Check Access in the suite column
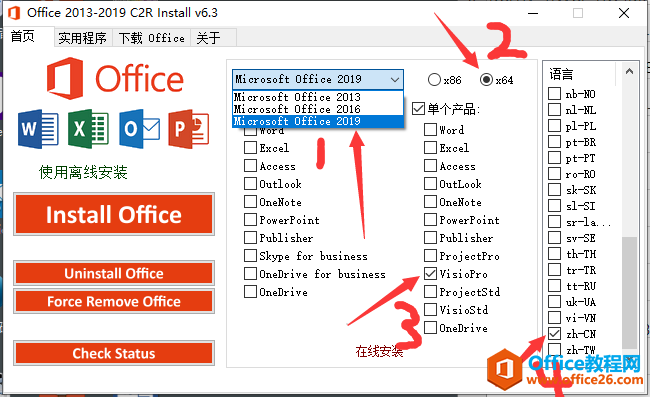 [250, 166]
